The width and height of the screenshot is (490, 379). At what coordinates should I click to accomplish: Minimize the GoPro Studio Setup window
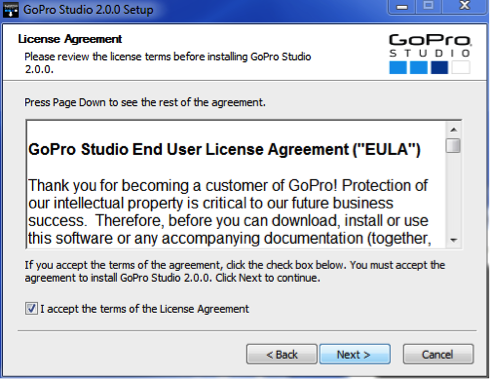tap(402, 7)
